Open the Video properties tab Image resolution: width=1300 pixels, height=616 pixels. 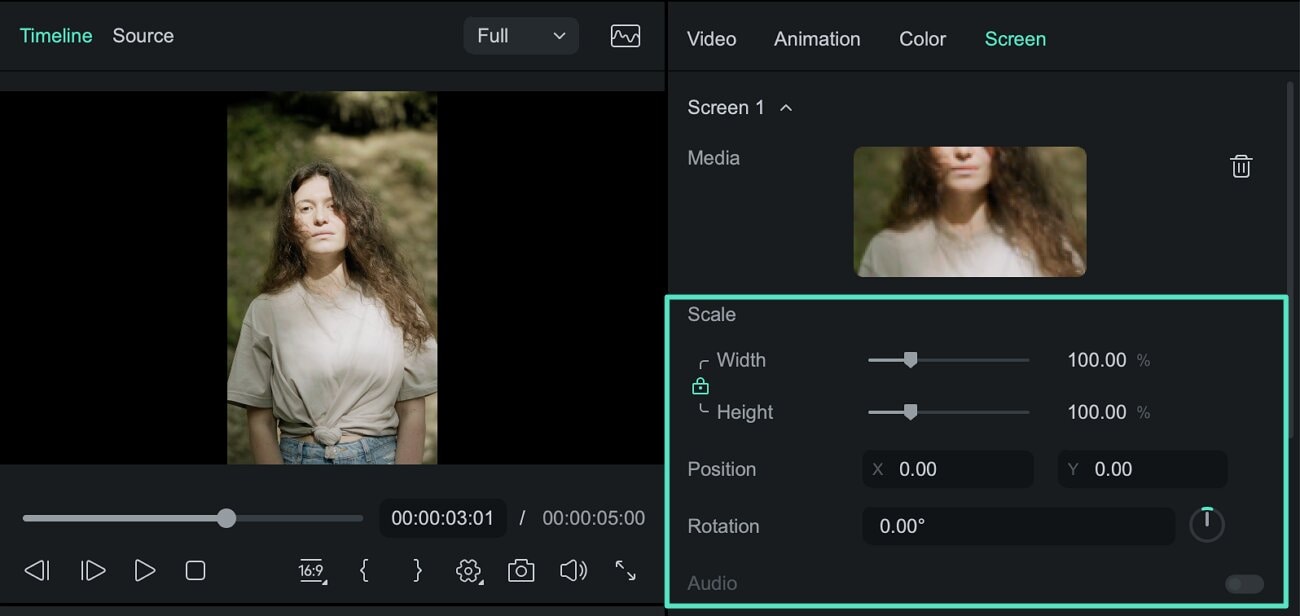tap(711, 39)
